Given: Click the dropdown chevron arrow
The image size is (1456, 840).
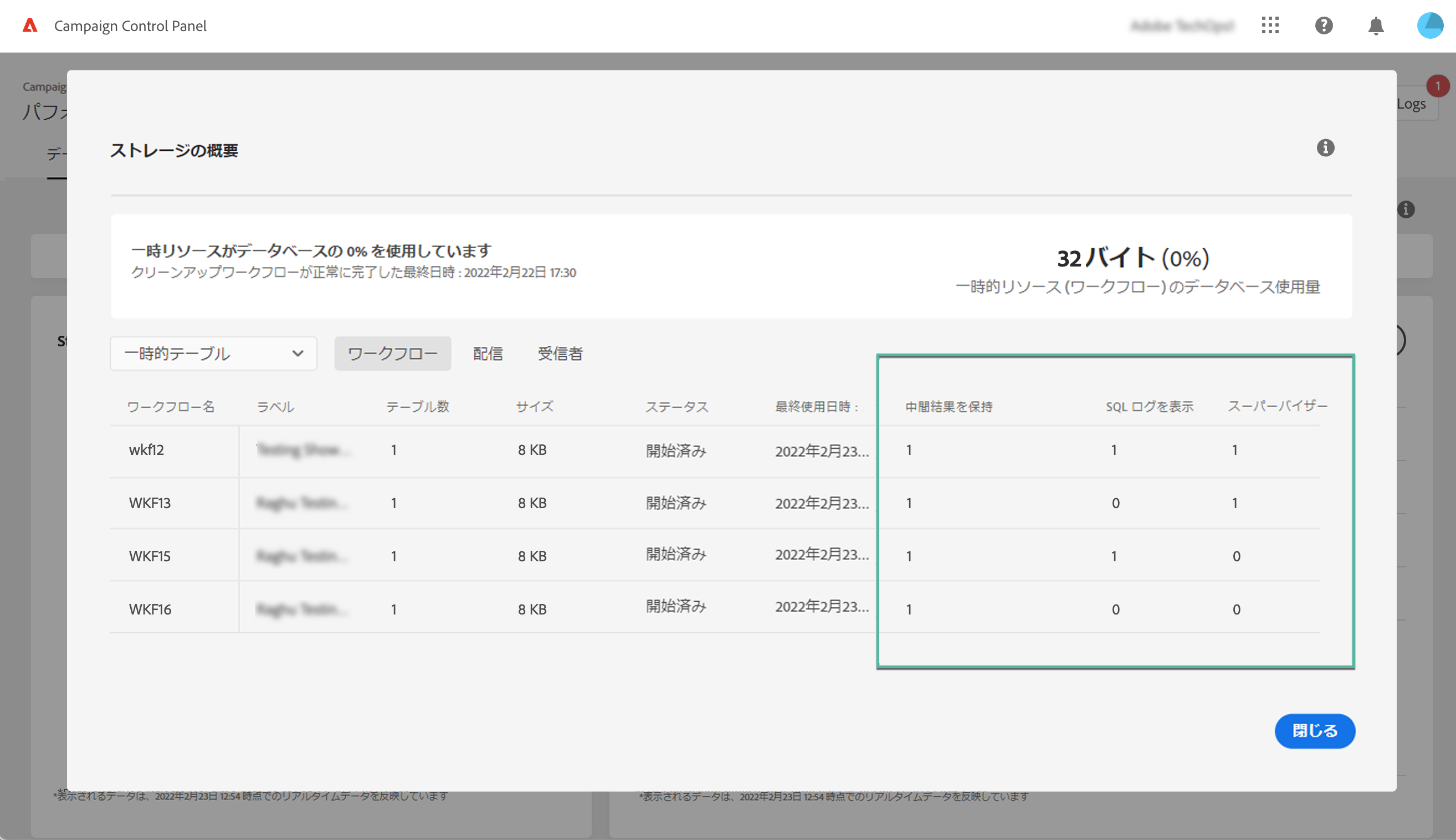Looking at the screenshot, I should 298,353.
